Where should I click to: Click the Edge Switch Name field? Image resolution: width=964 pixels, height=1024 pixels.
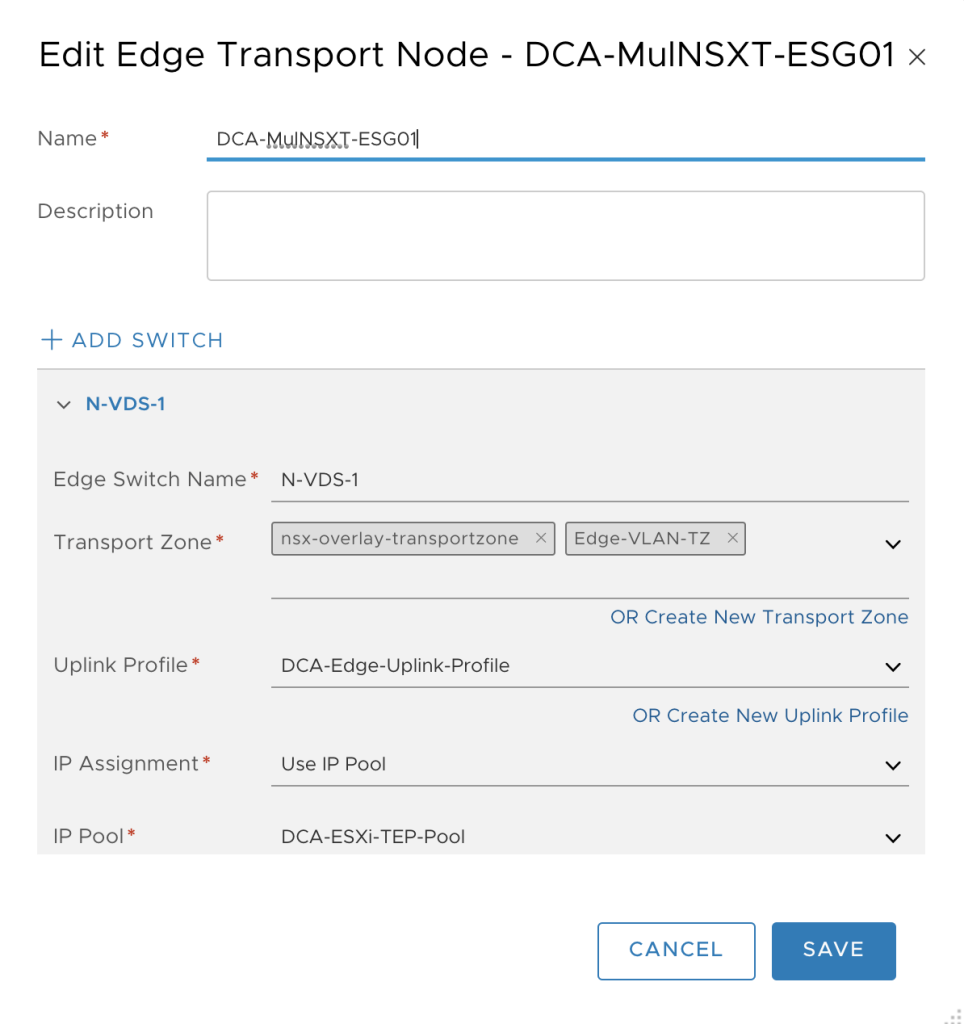[x=590, y=481]
